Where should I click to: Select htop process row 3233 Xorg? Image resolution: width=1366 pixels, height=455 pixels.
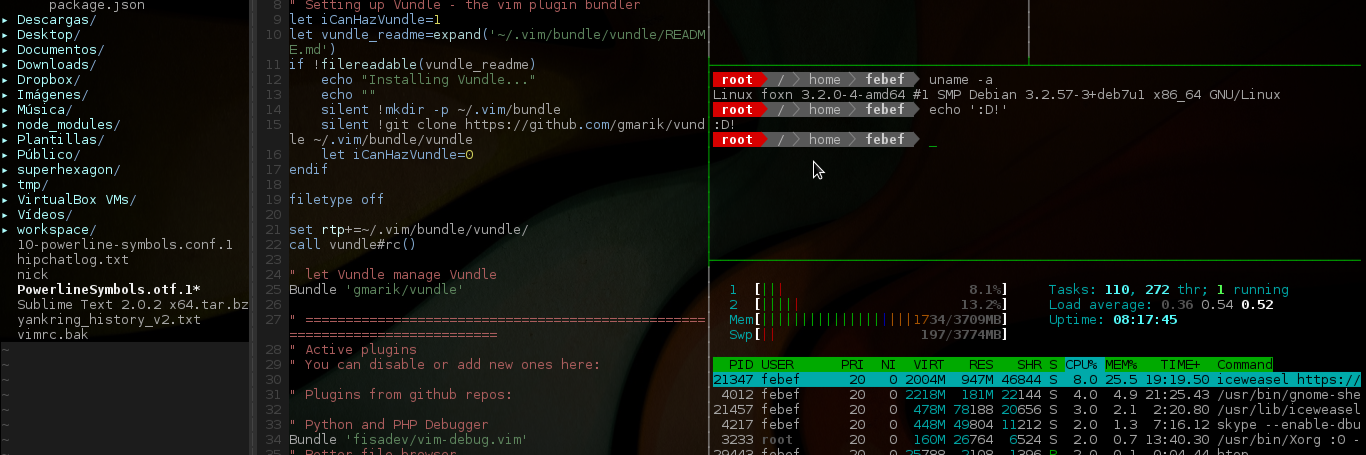[x=1037, y=439]
